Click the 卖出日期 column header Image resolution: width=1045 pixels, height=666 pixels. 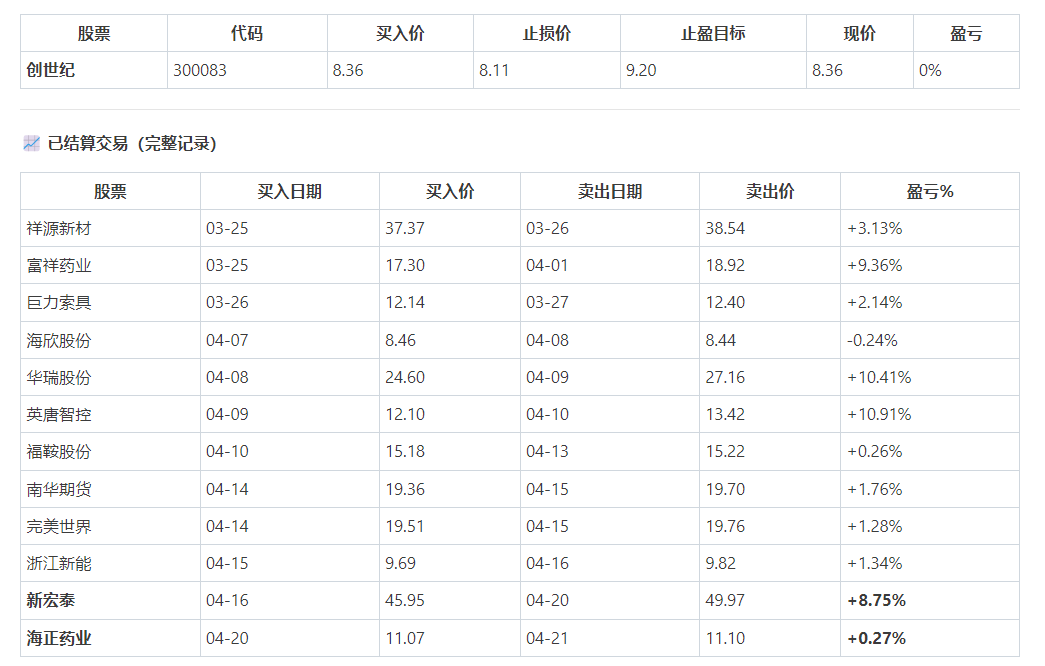(610, 192)
